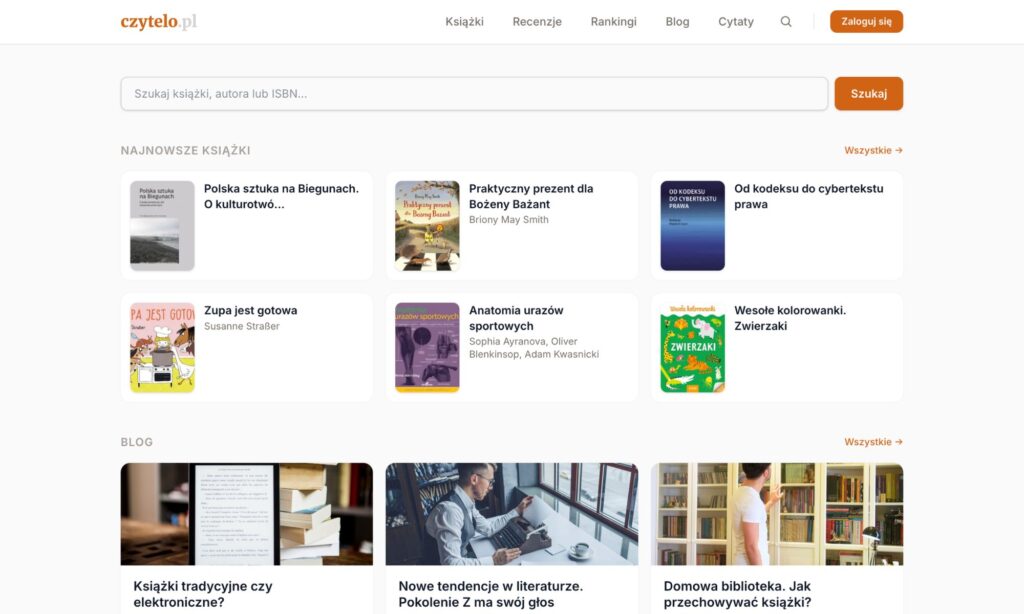Focus the book search input field

coord(474,94)
